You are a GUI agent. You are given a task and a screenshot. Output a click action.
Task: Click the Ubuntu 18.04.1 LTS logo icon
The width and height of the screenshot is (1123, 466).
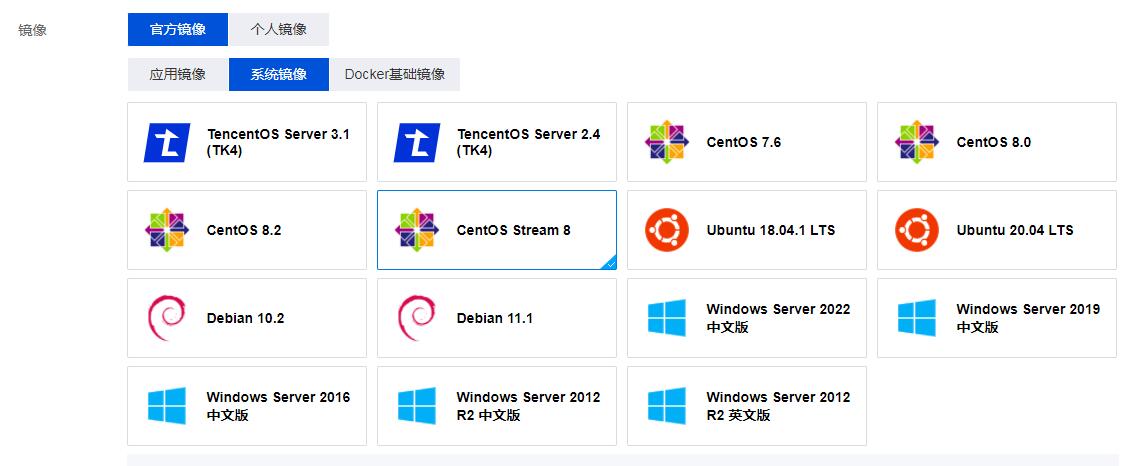pos(667,230)
